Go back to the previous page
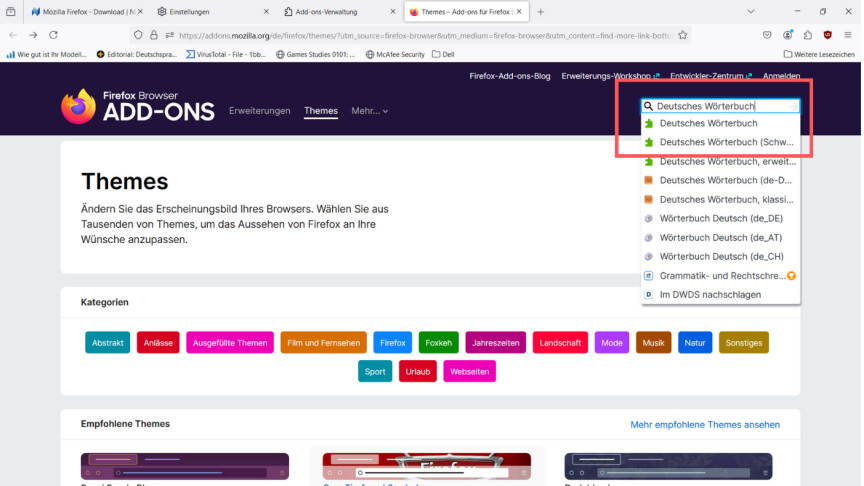This screenshot has width=864, height=486. 13,35
